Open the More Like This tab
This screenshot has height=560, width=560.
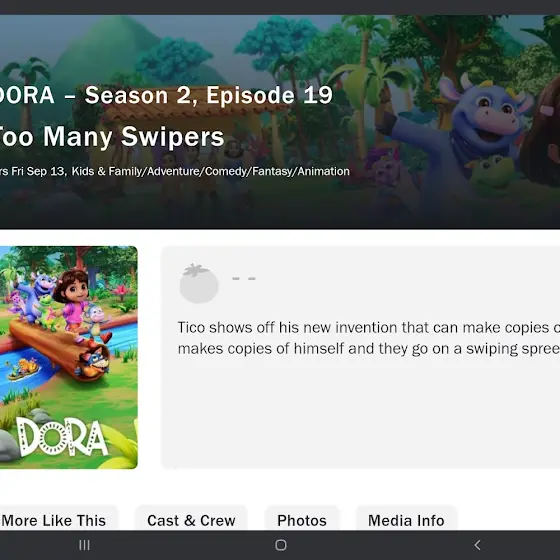click(x=54, y=520)
